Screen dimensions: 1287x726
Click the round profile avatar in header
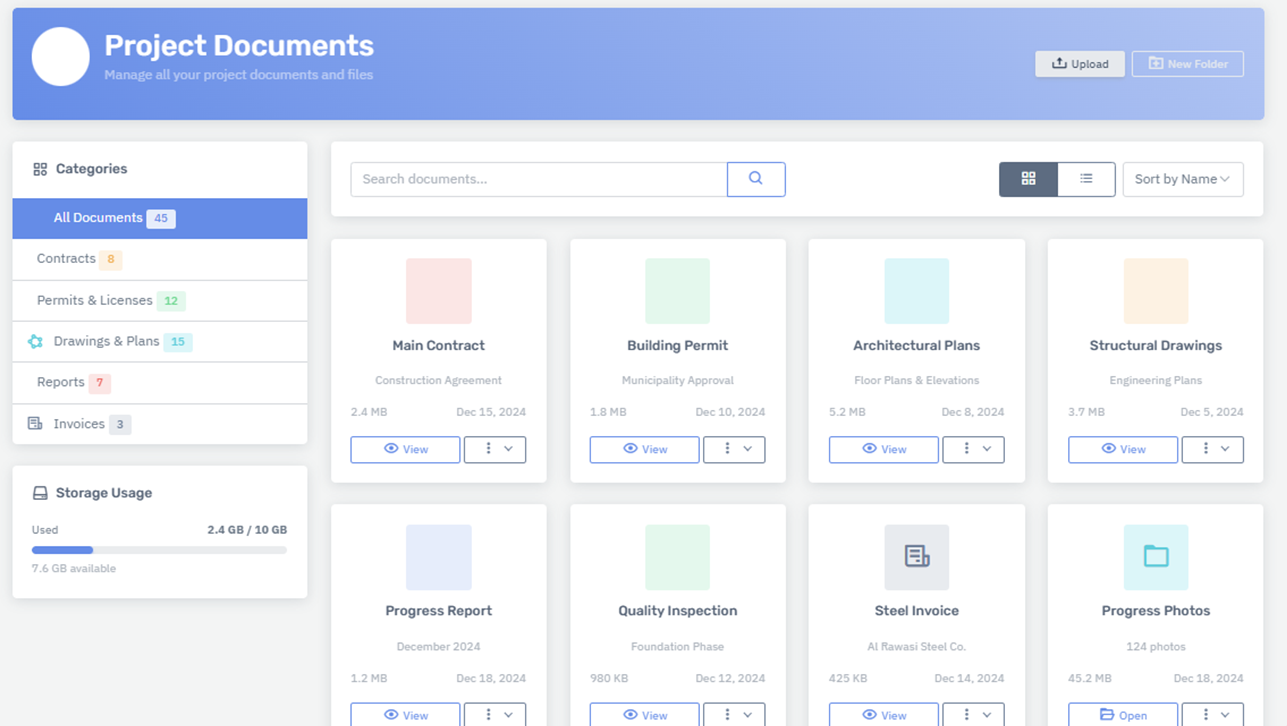click(x=61, y=57)
